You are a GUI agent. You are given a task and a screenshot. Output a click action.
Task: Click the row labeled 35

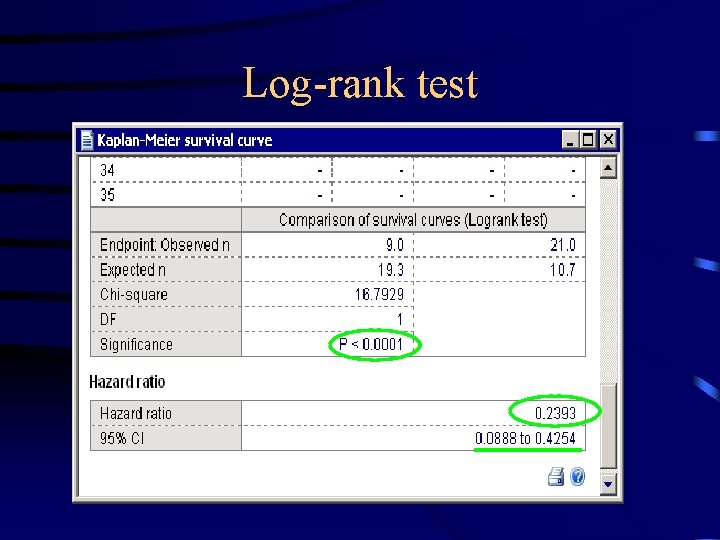[338, 195]
